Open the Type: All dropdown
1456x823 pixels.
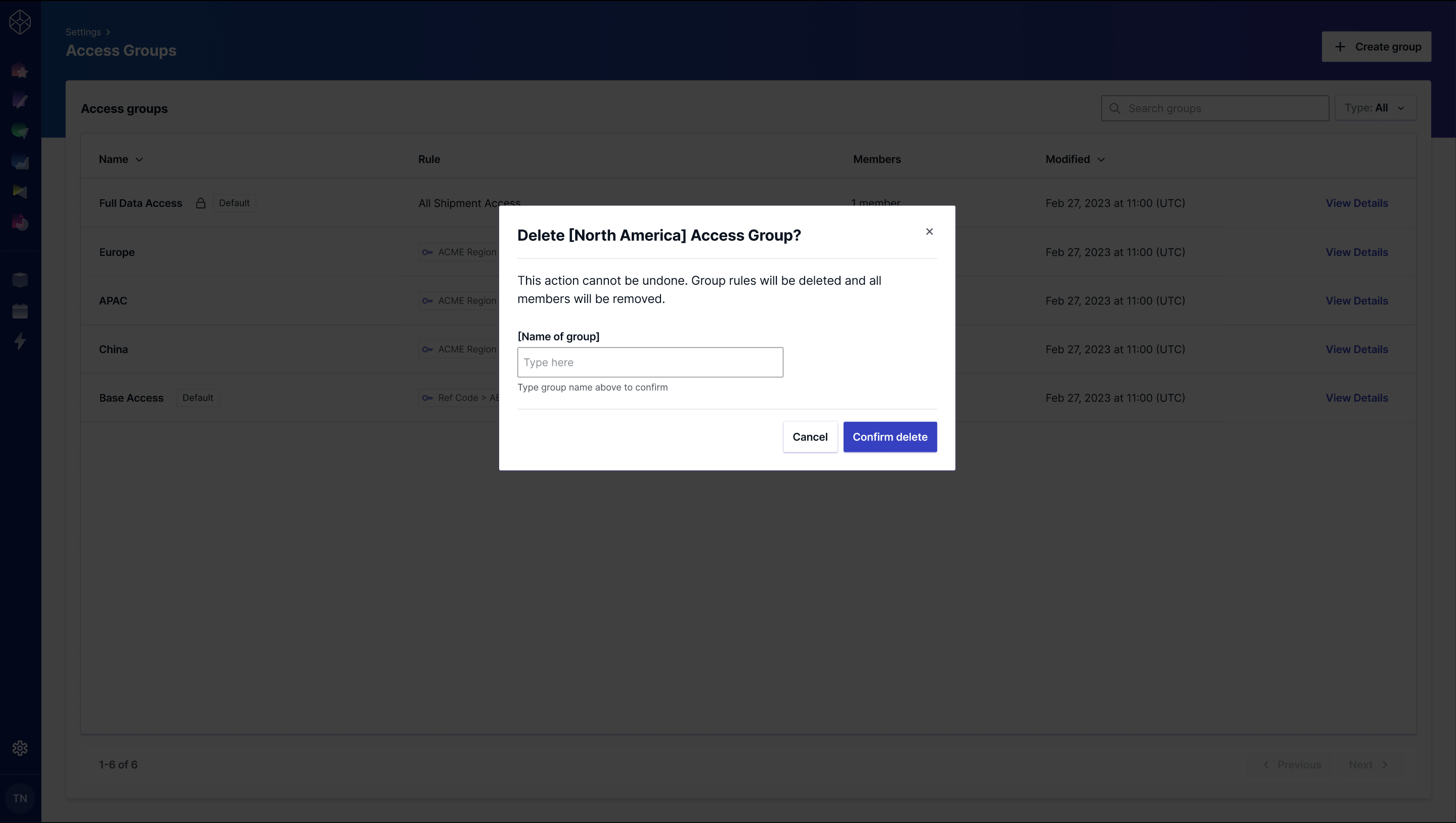[x=1375, y=108]
